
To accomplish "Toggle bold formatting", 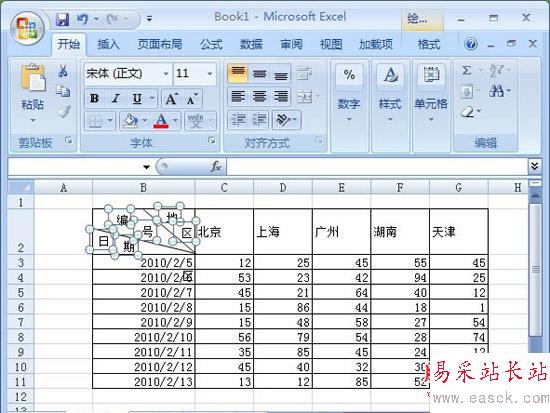I will 94,99.
